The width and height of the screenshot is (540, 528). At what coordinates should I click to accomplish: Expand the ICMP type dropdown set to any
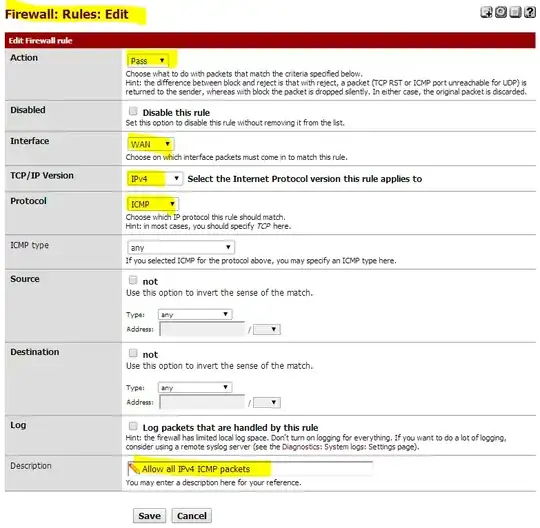181,247
